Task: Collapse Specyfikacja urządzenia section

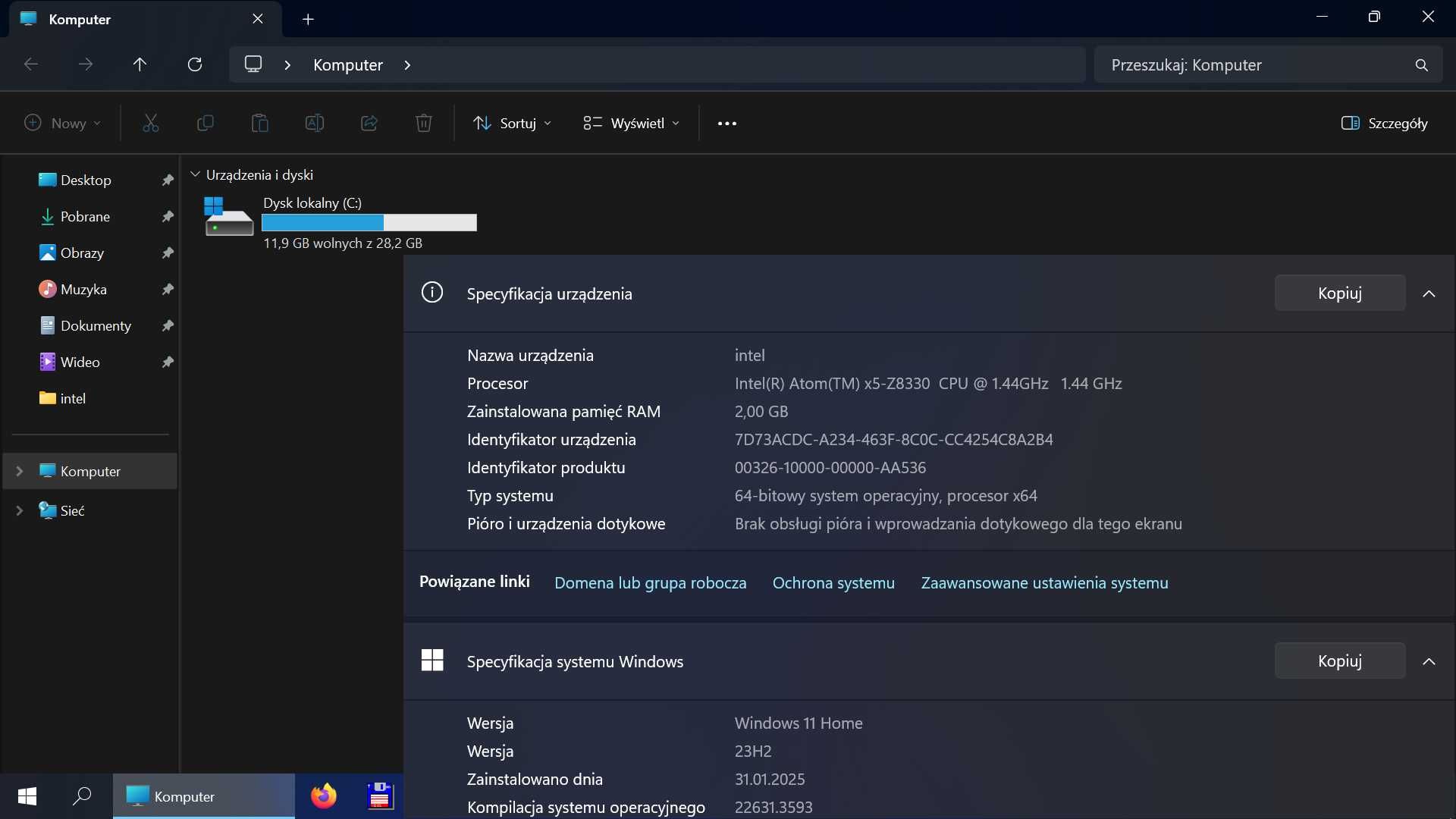Action: [x=1429, y=293]
